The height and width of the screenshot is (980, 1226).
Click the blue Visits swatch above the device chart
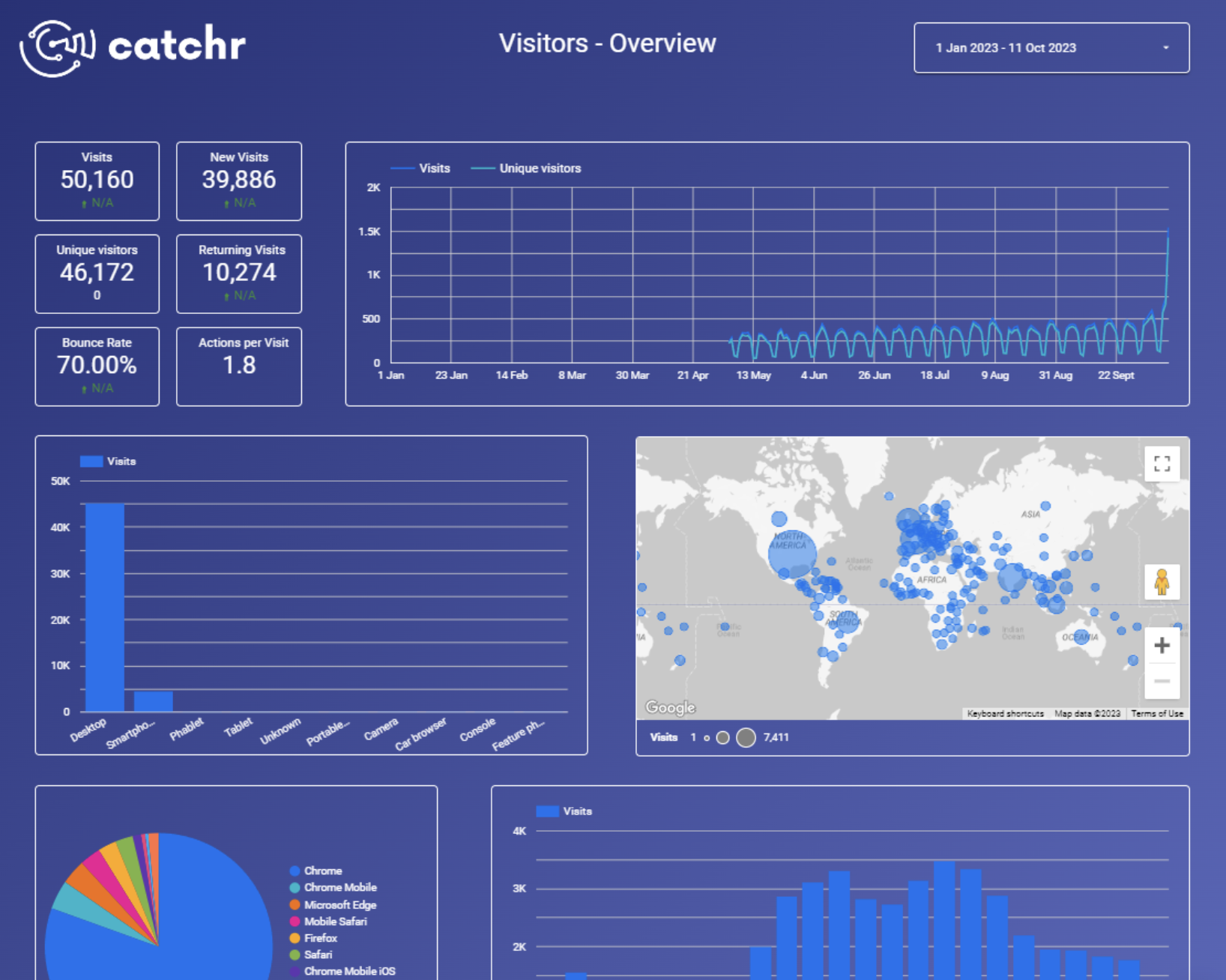coord(91,461)
